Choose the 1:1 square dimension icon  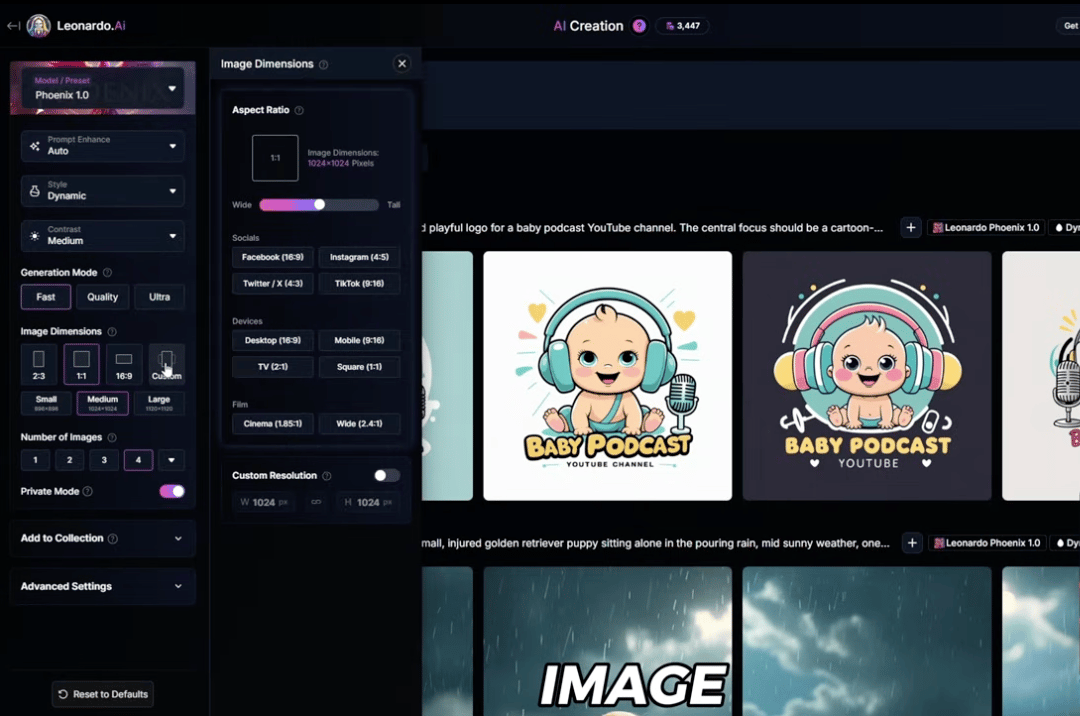pyautogui.click(x=81, y=364)
